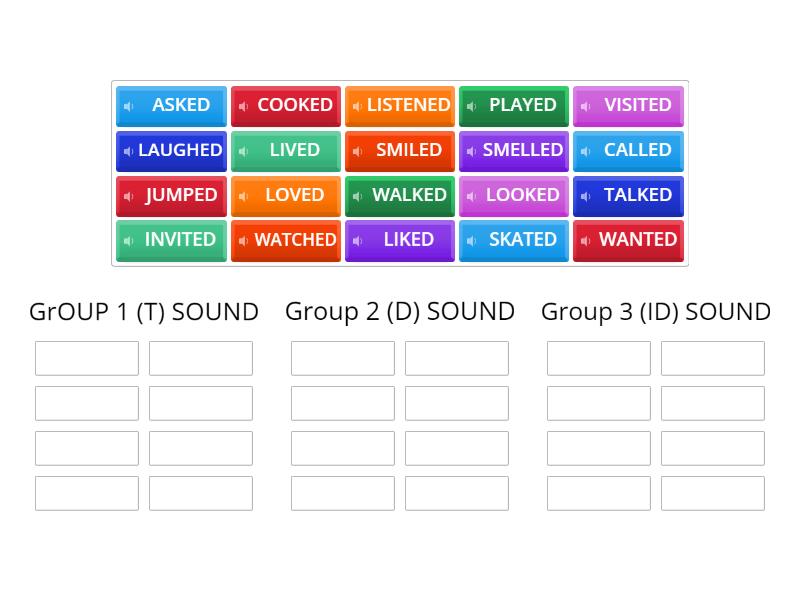Select the VISITED word text
The width and height of the screenshot is (800, 600).
pyautogui.click(x=638, y=105)
